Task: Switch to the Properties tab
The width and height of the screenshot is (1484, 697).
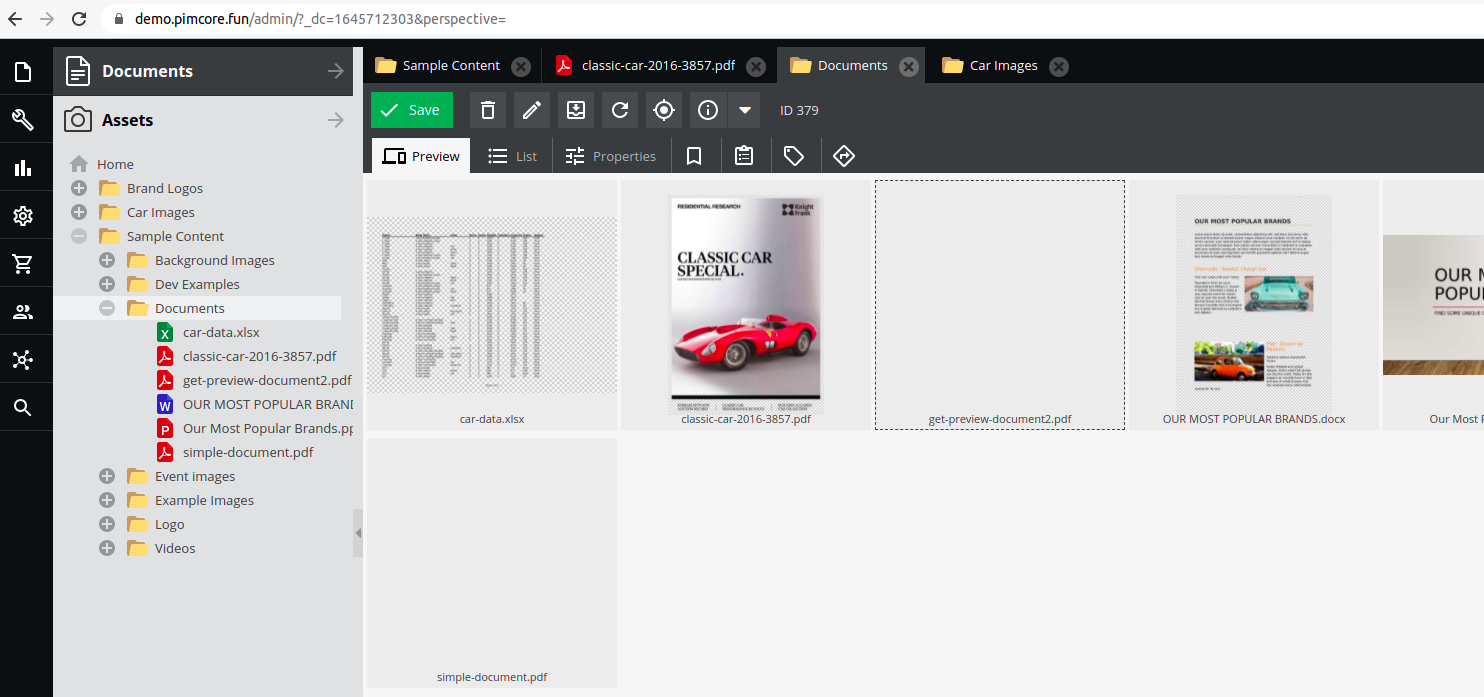Action: [x=611, y=156]
